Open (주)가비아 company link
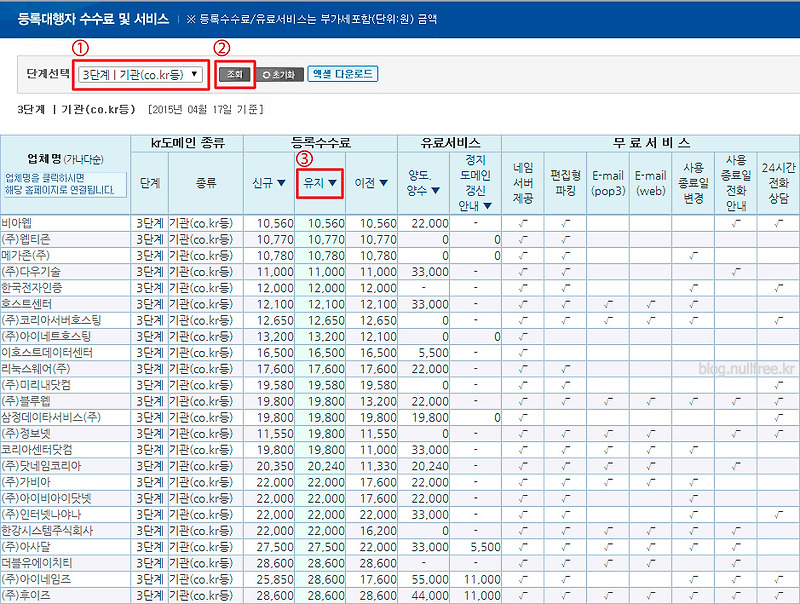 click(26, 482)
